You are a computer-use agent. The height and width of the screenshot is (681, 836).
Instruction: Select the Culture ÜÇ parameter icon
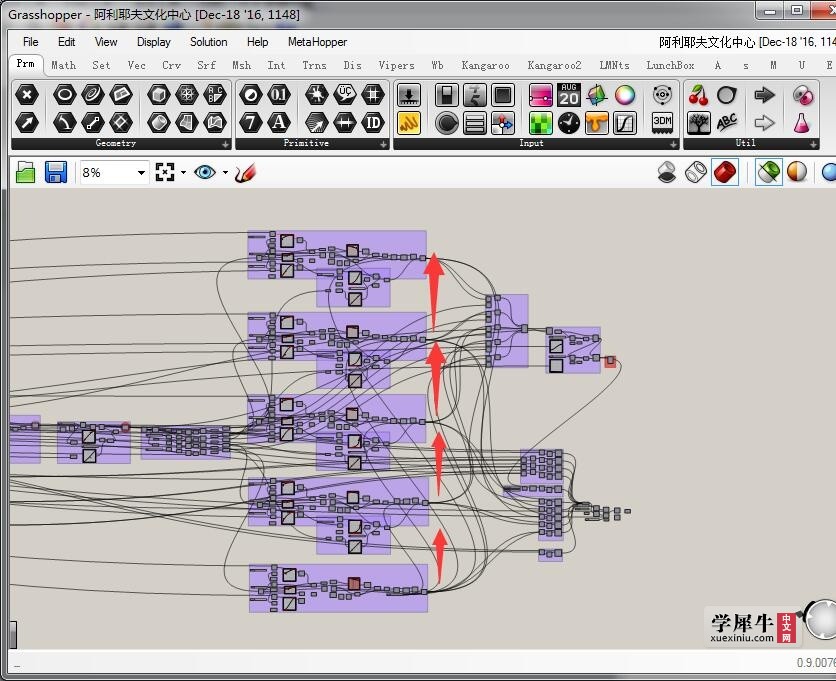tap(344, 95)
